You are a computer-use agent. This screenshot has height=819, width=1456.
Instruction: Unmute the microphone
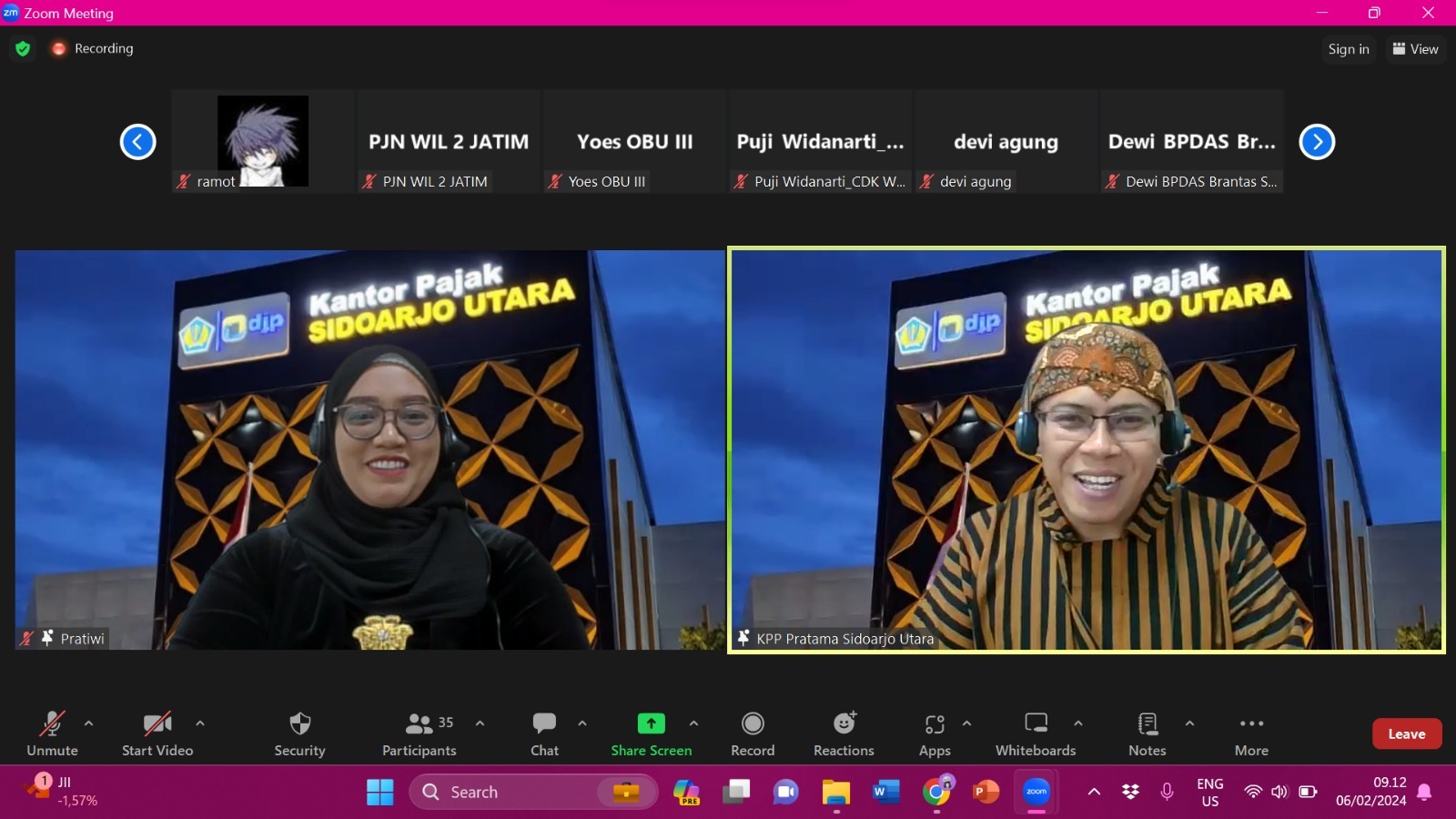click(x=52, y=724)
